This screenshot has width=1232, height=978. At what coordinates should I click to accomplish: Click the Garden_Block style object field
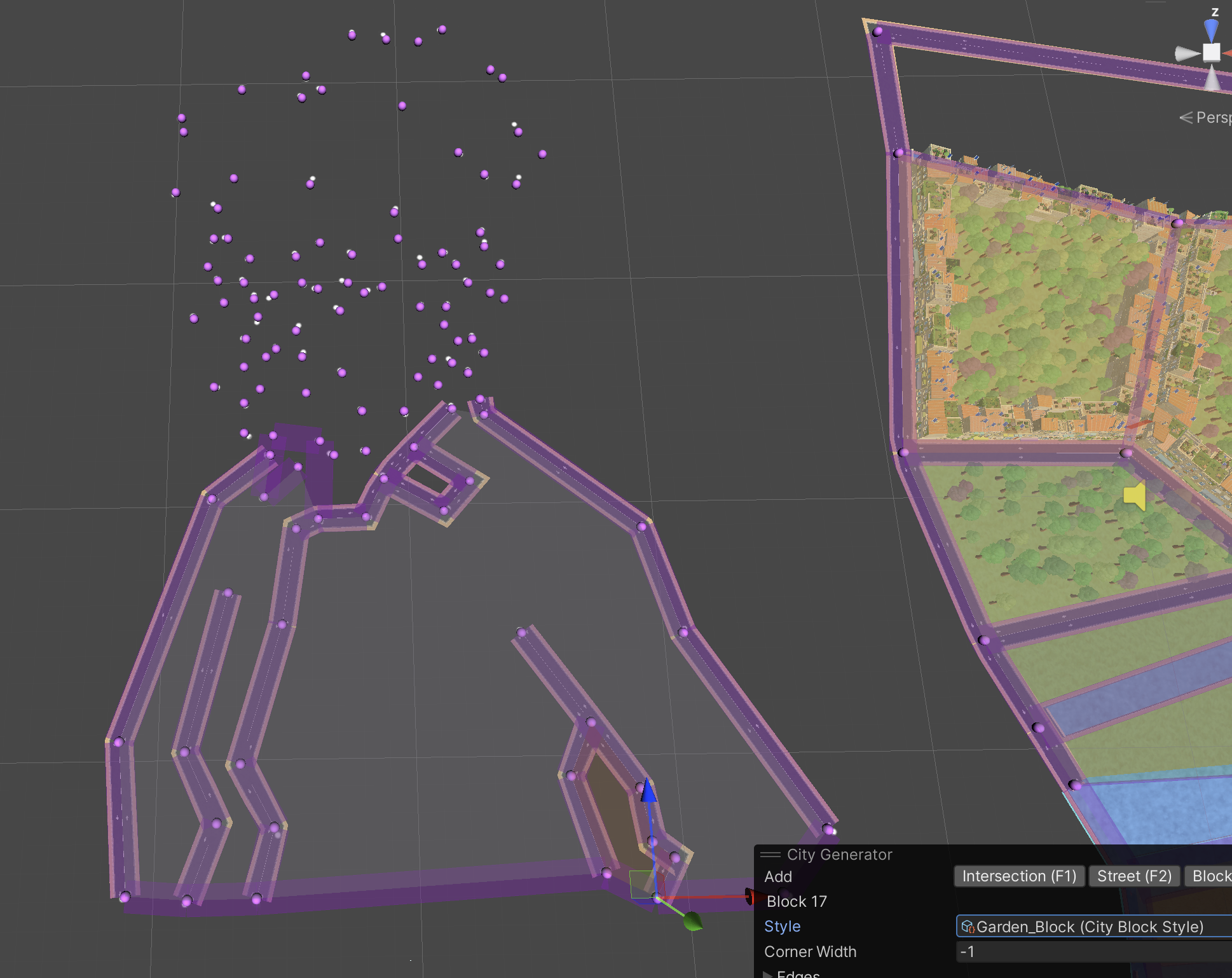(1094, 926)
